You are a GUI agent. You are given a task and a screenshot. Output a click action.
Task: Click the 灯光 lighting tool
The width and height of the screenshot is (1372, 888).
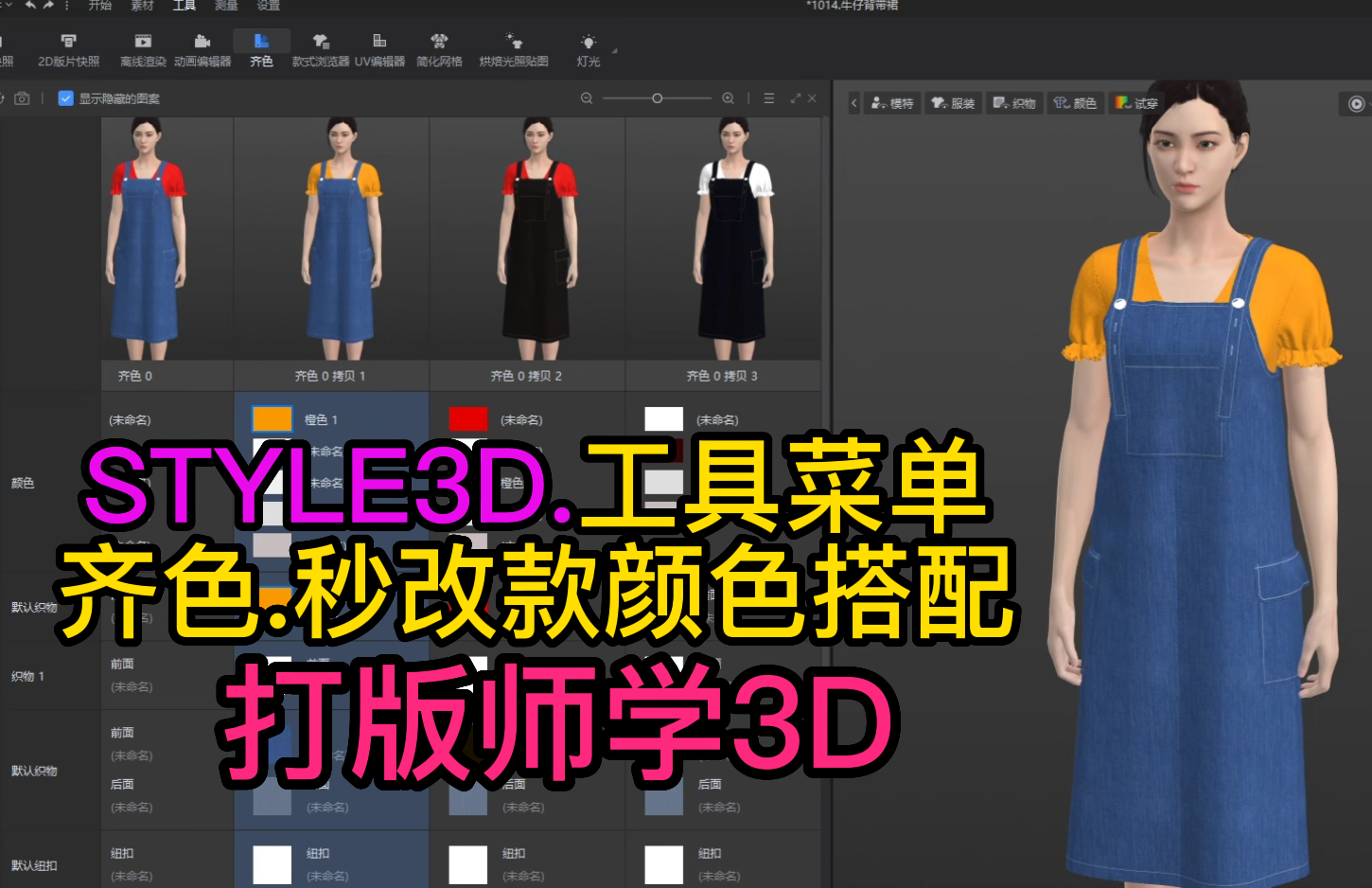(x=589, y=50)
